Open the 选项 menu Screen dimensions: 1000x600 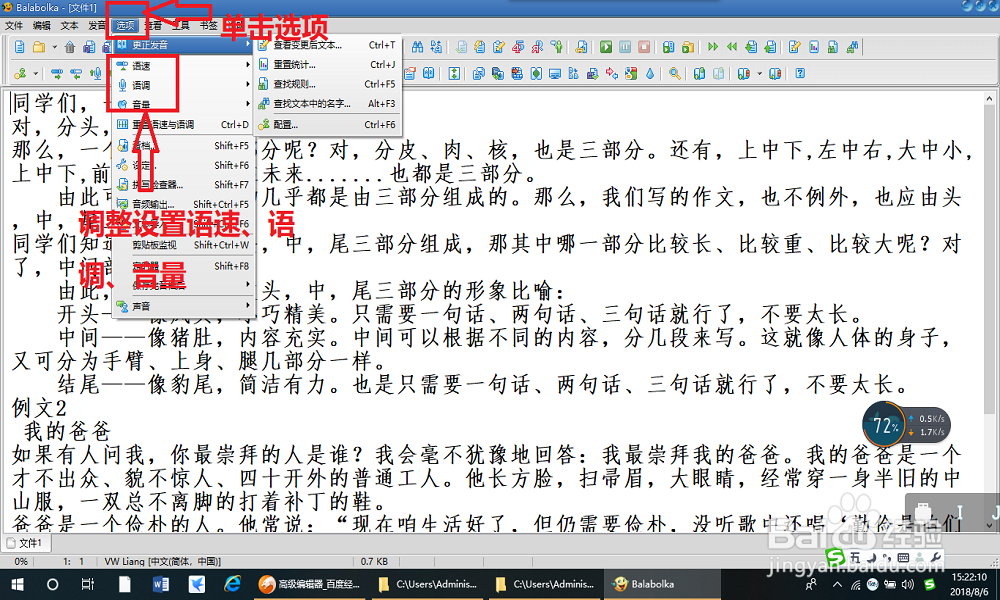[125, 26]
